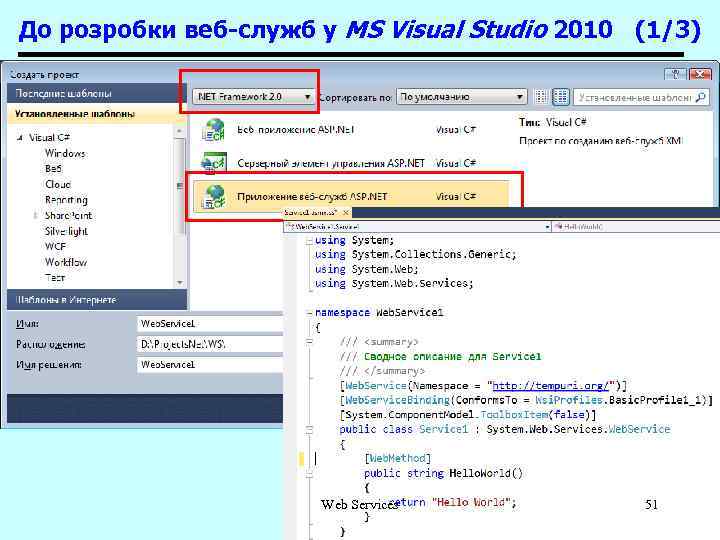
Task: Collapse the summary comment block
Action: click(309, 342)
